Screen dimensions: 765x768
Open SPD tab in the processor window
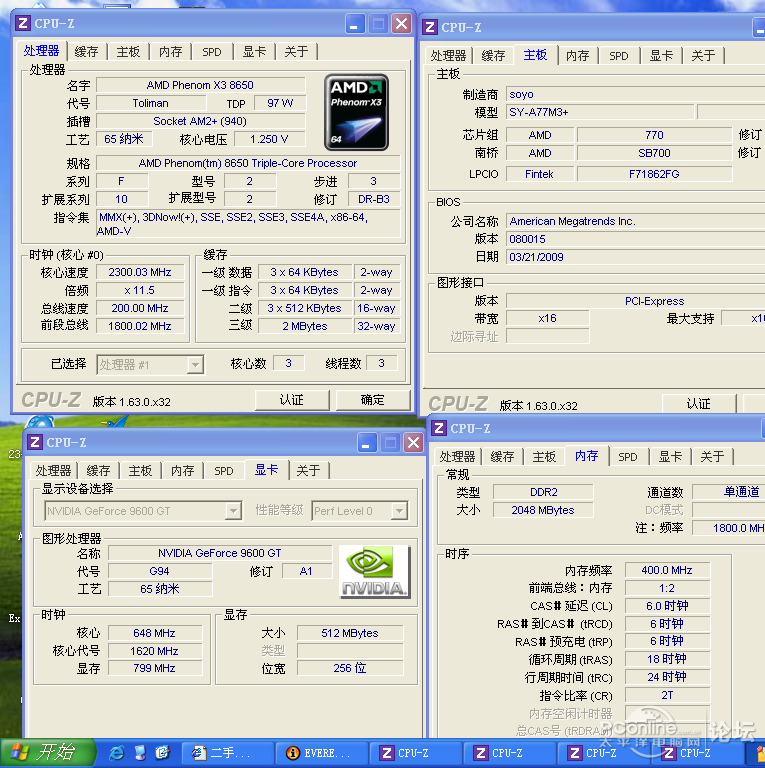212,51
